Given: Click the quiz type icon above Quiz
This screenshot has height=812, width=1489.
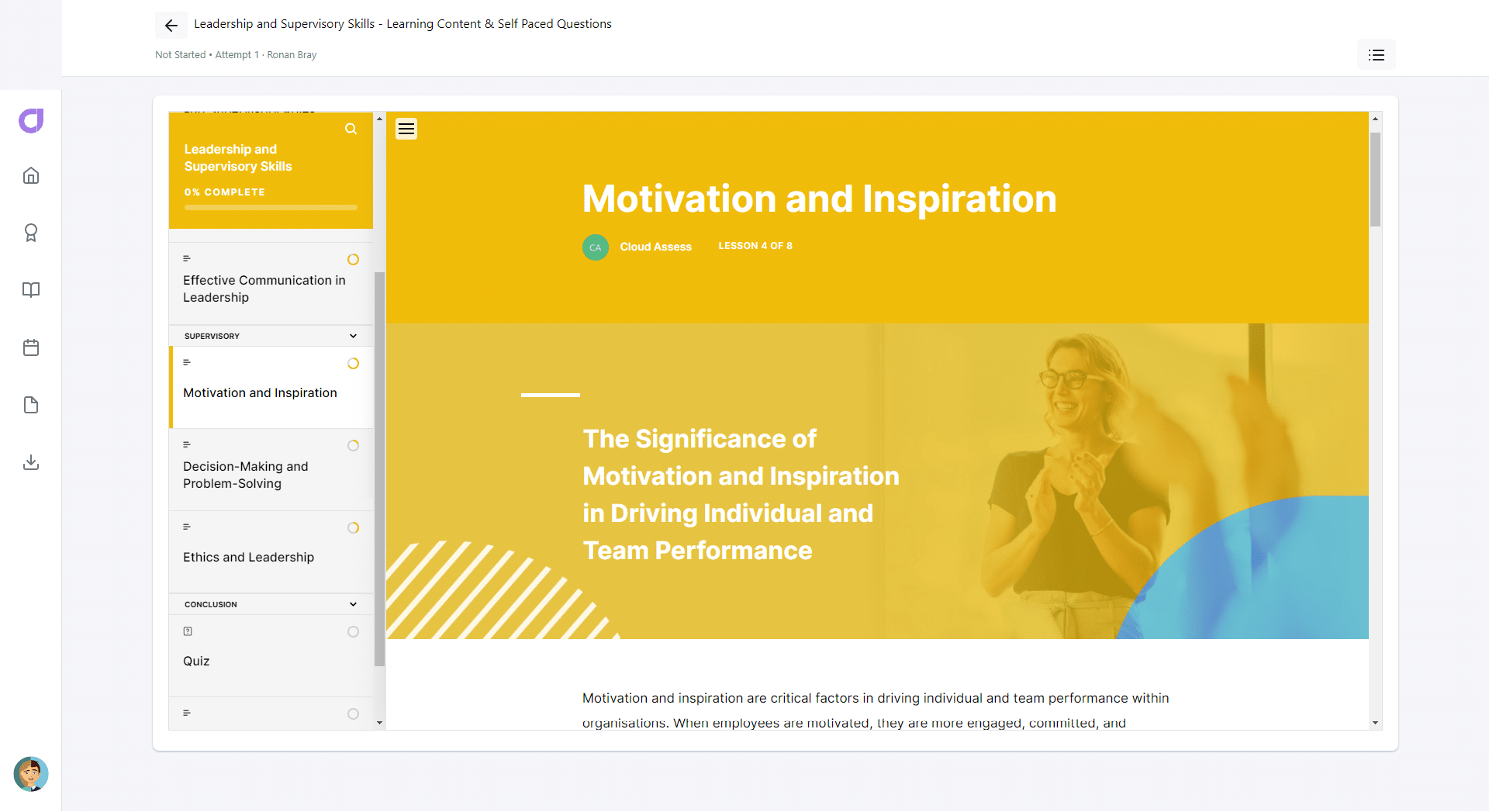Looking at the screenshot, I should tap(188, 631).
